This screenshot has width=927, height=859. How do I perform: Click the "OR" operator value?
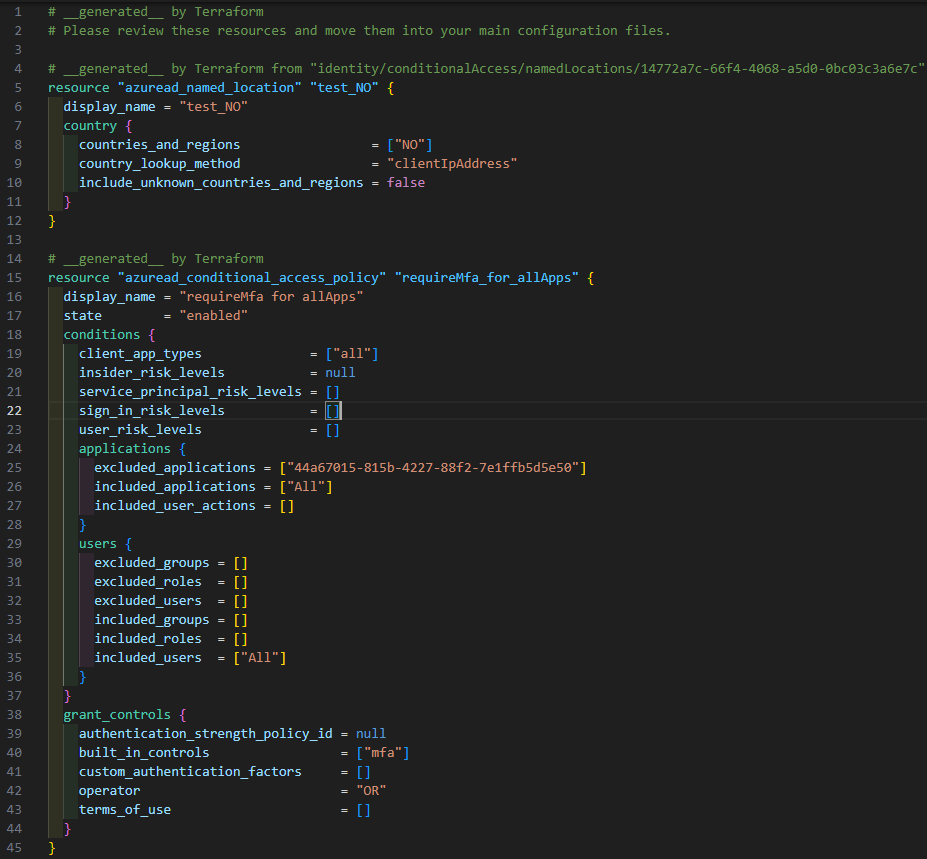(371, 791)
